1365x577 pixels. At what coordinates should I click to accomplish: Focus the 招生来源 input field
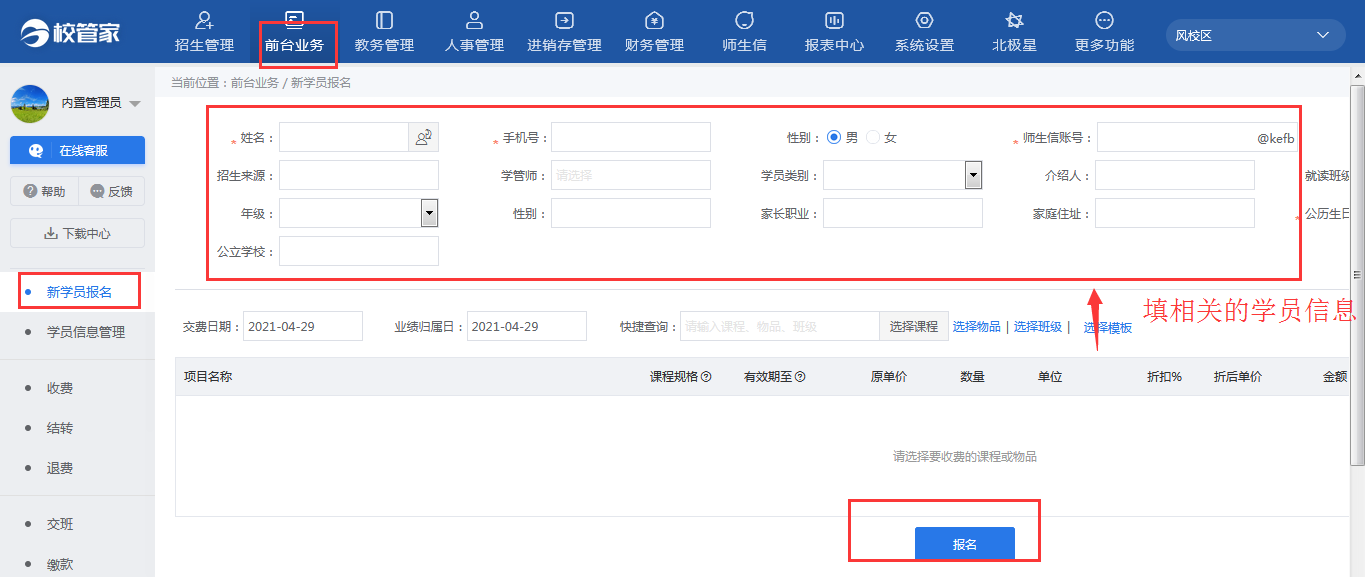pyautogui.click(x=359, y=175)
